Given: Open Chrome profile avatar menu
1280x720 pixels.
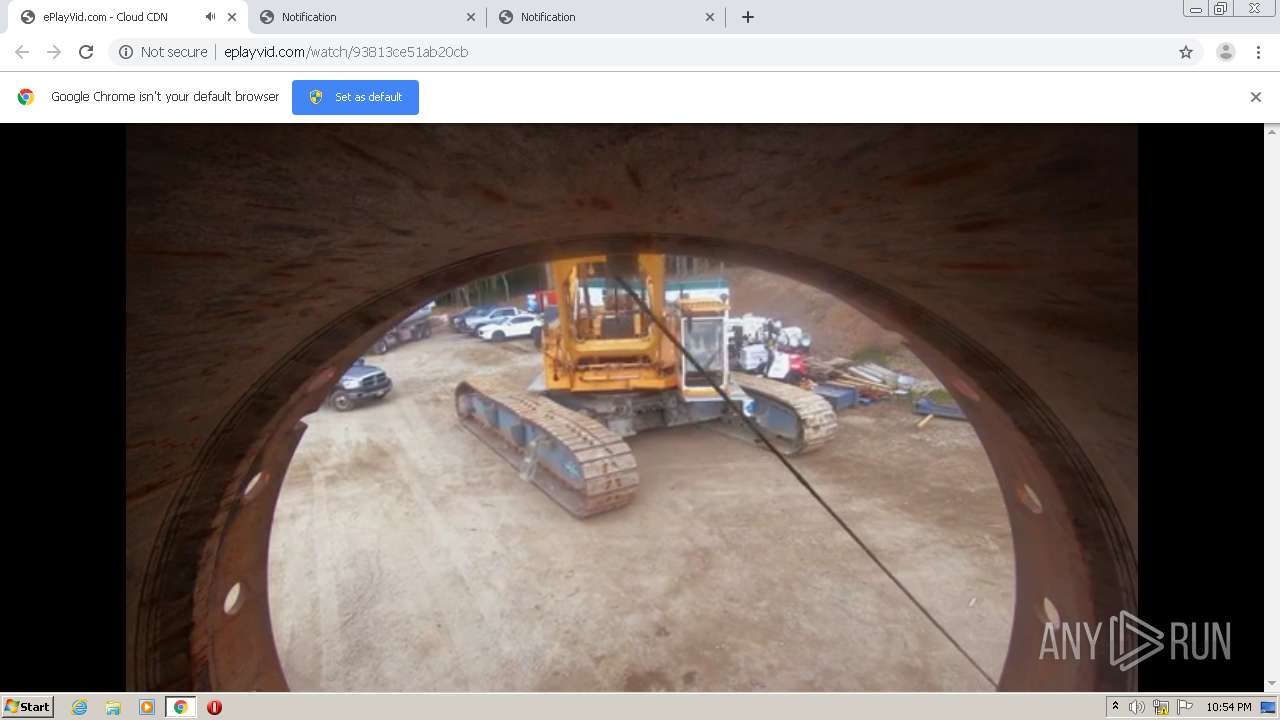Looking at the screenshot, I should click(x=1226, y=52).
